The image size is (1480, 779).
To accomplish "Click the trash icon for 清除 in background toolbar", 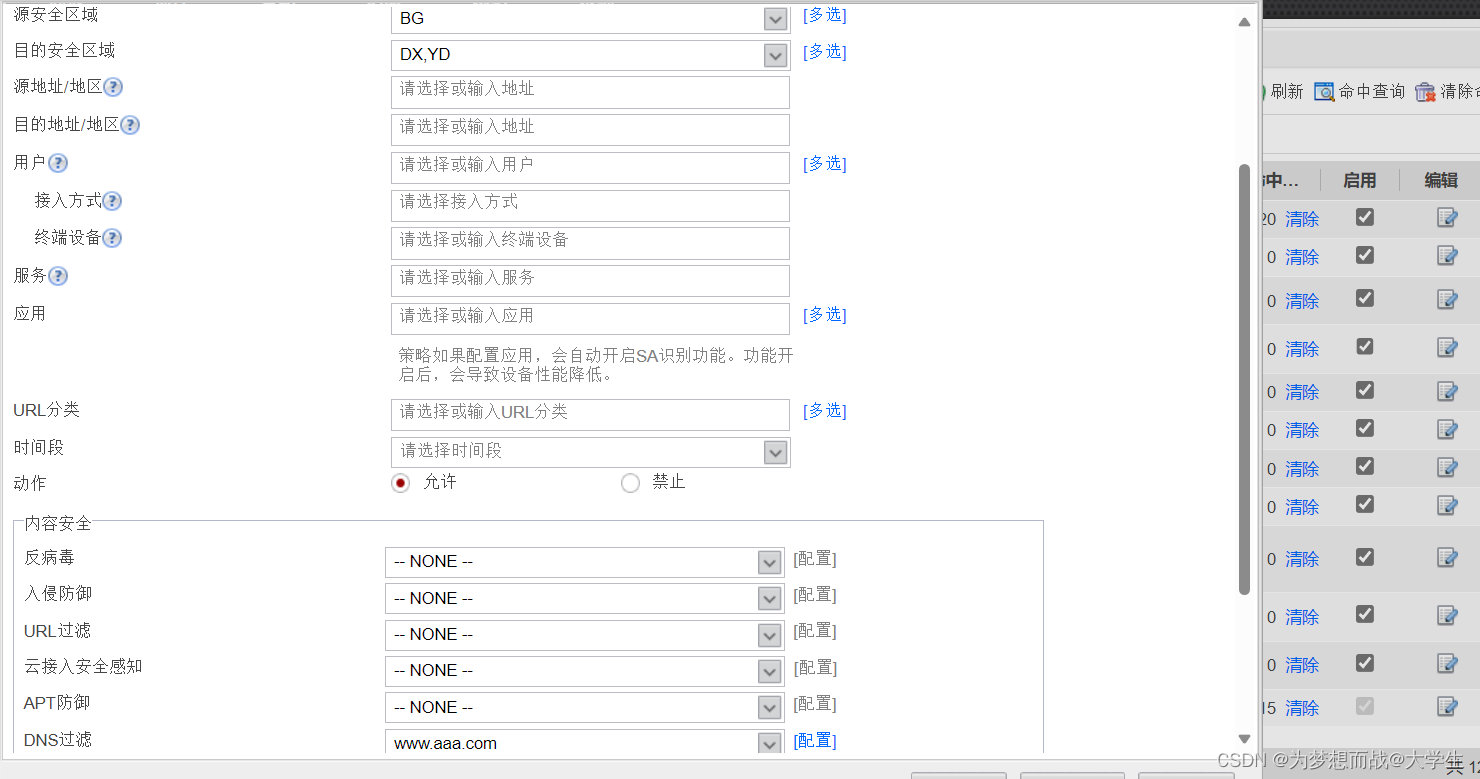I will click(x=1425, y=91).
